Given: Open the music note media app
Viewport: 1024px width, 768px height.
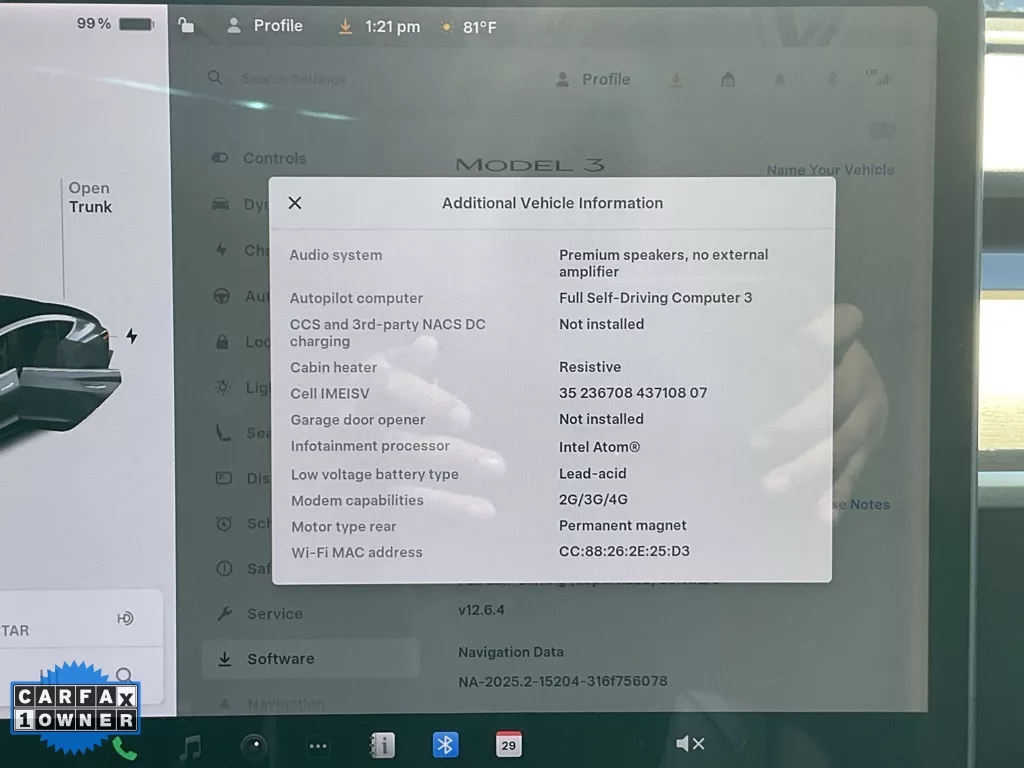Looking at the screenshot, I should tap(189, 746).
